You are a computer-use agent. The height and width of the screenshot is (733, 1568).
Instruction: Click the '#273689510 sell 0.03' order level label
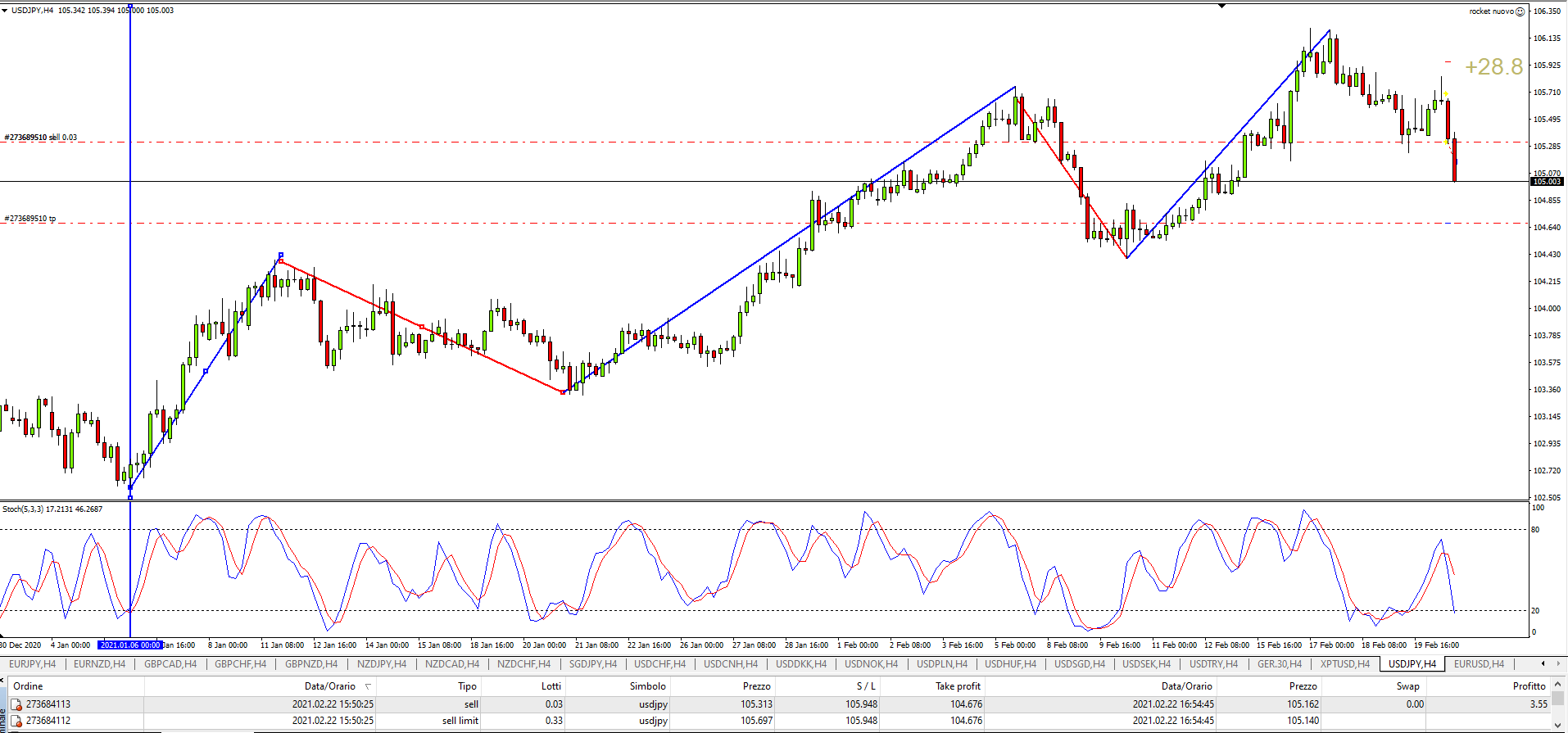[41, 138]
